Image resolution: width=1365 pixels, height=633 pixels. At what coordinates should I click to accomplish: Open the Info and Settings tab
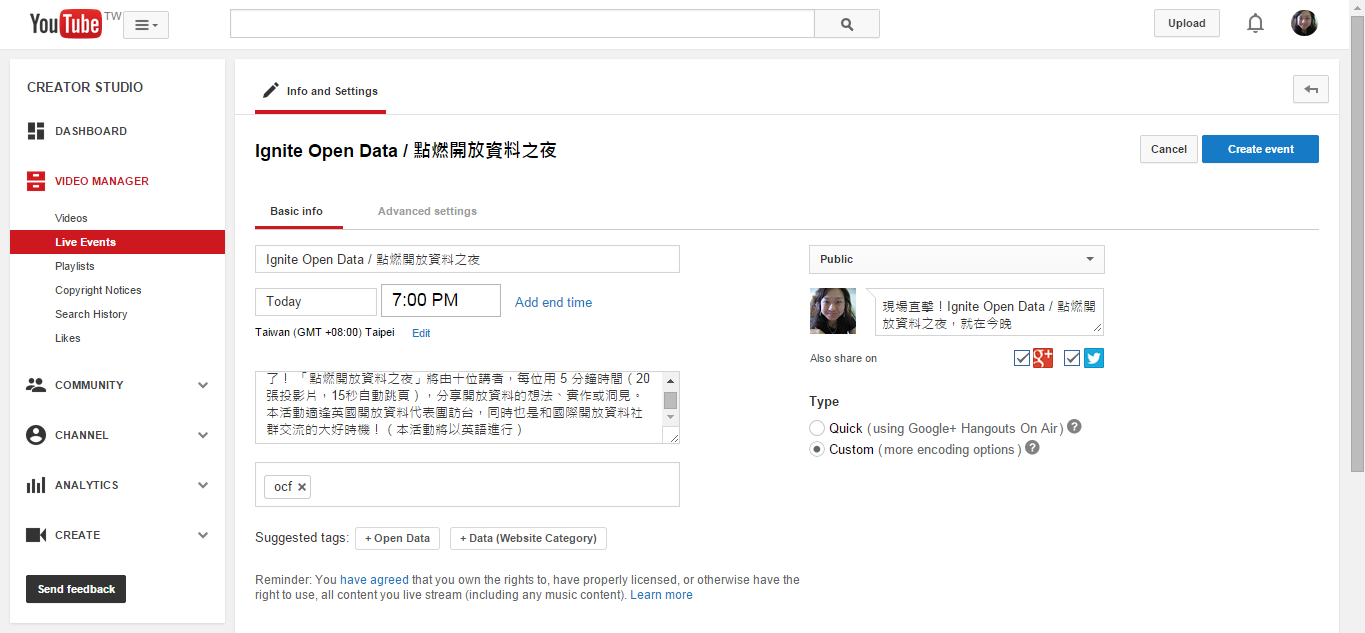point(320,91)
